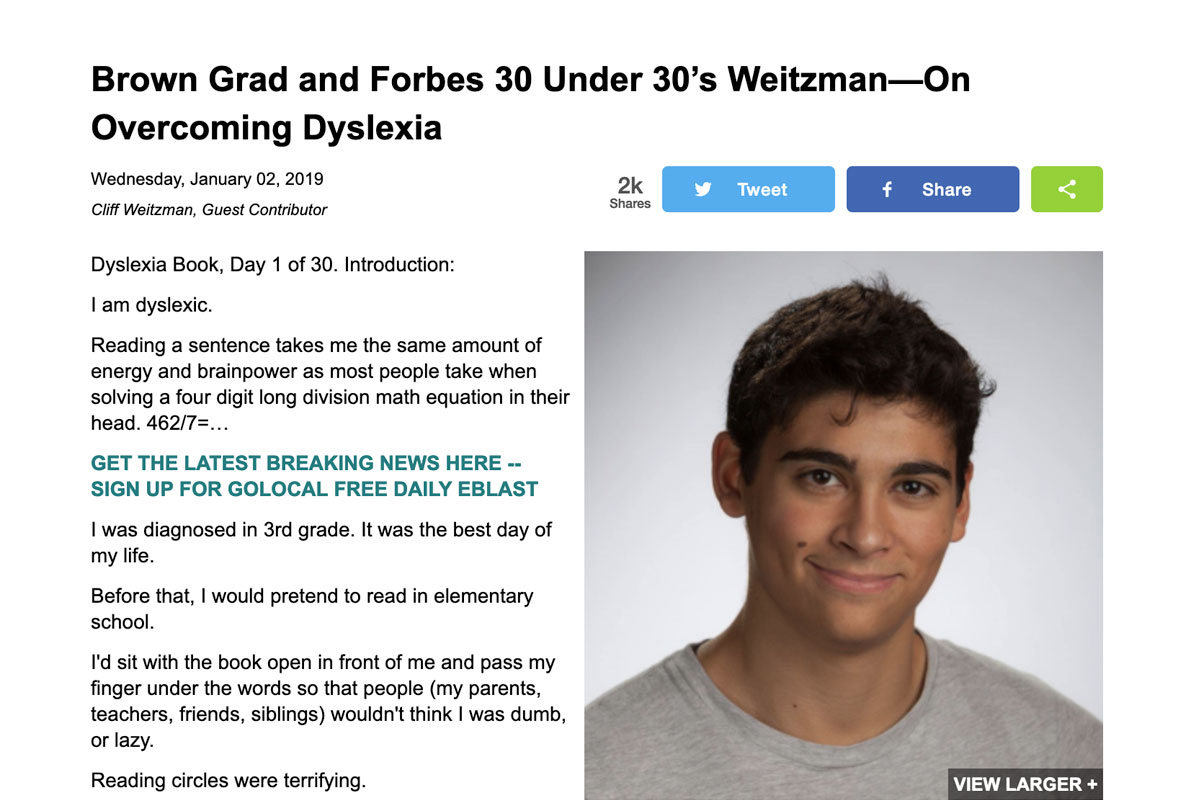Viewport: 1200px width, 800px height.
Task: Follow the Sign Up for GoLocal Free Daily Eblast link
Action: tap(314, 489)
